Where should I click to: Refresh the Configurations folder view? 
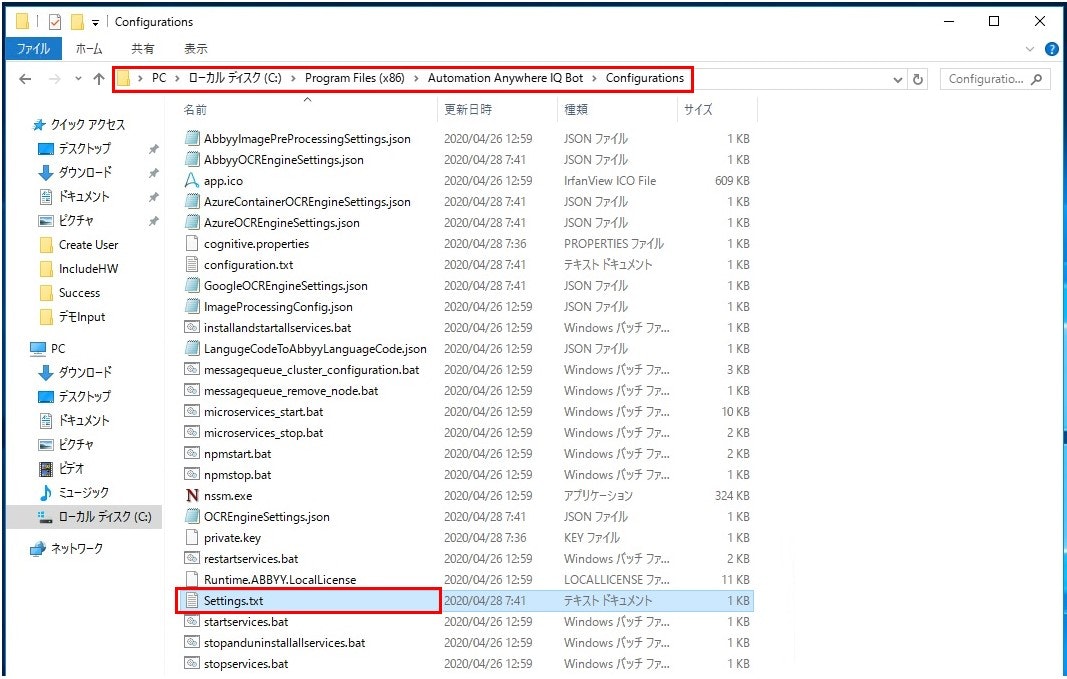pyautogui.click(x=917, y=79)
